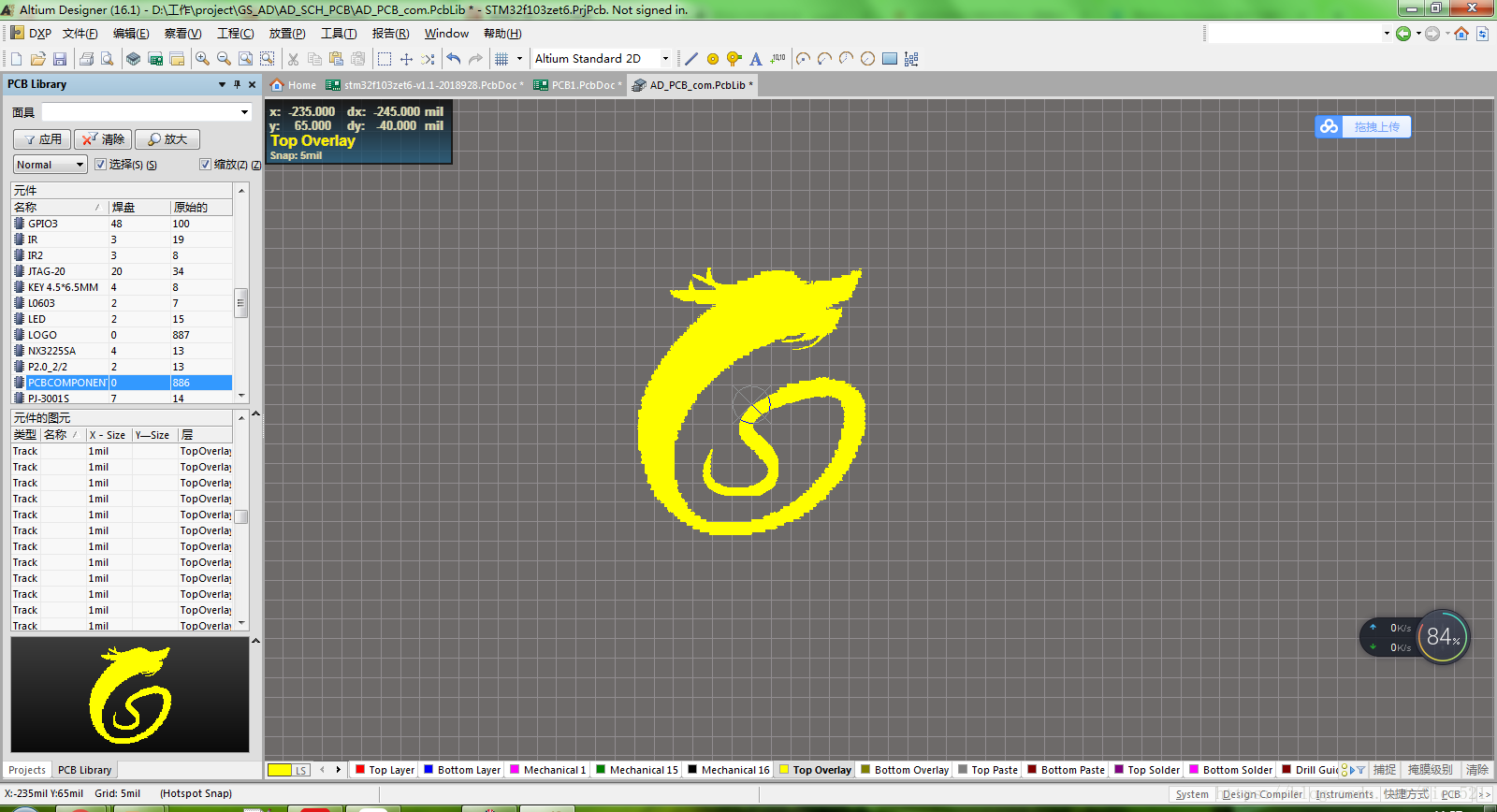This screenshot has width=1497, height=812.
Task: Click the grid settings icon
Action: pyautogui.click(x=502, y=59)
